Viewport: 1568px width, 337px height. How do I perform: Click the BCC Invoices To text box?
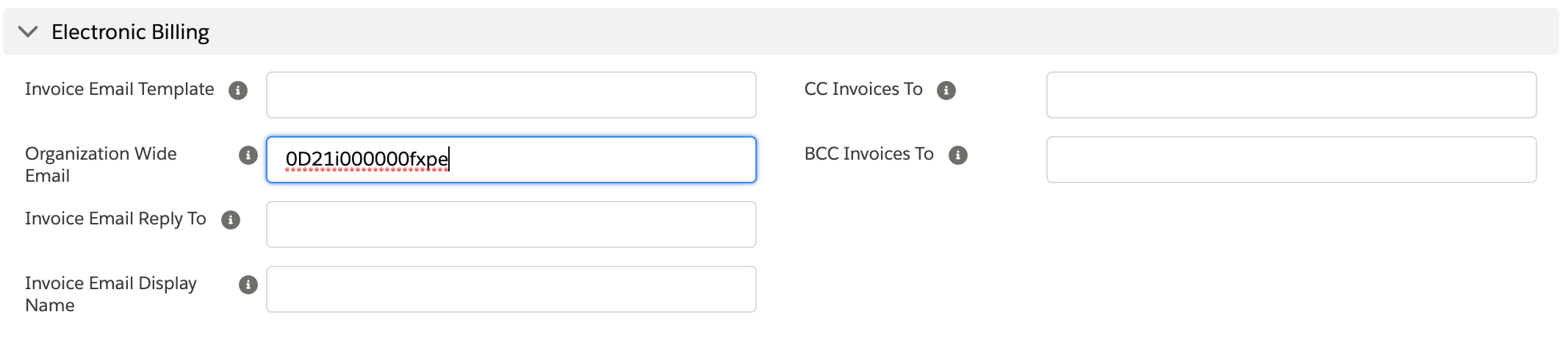click(1291, 160)
